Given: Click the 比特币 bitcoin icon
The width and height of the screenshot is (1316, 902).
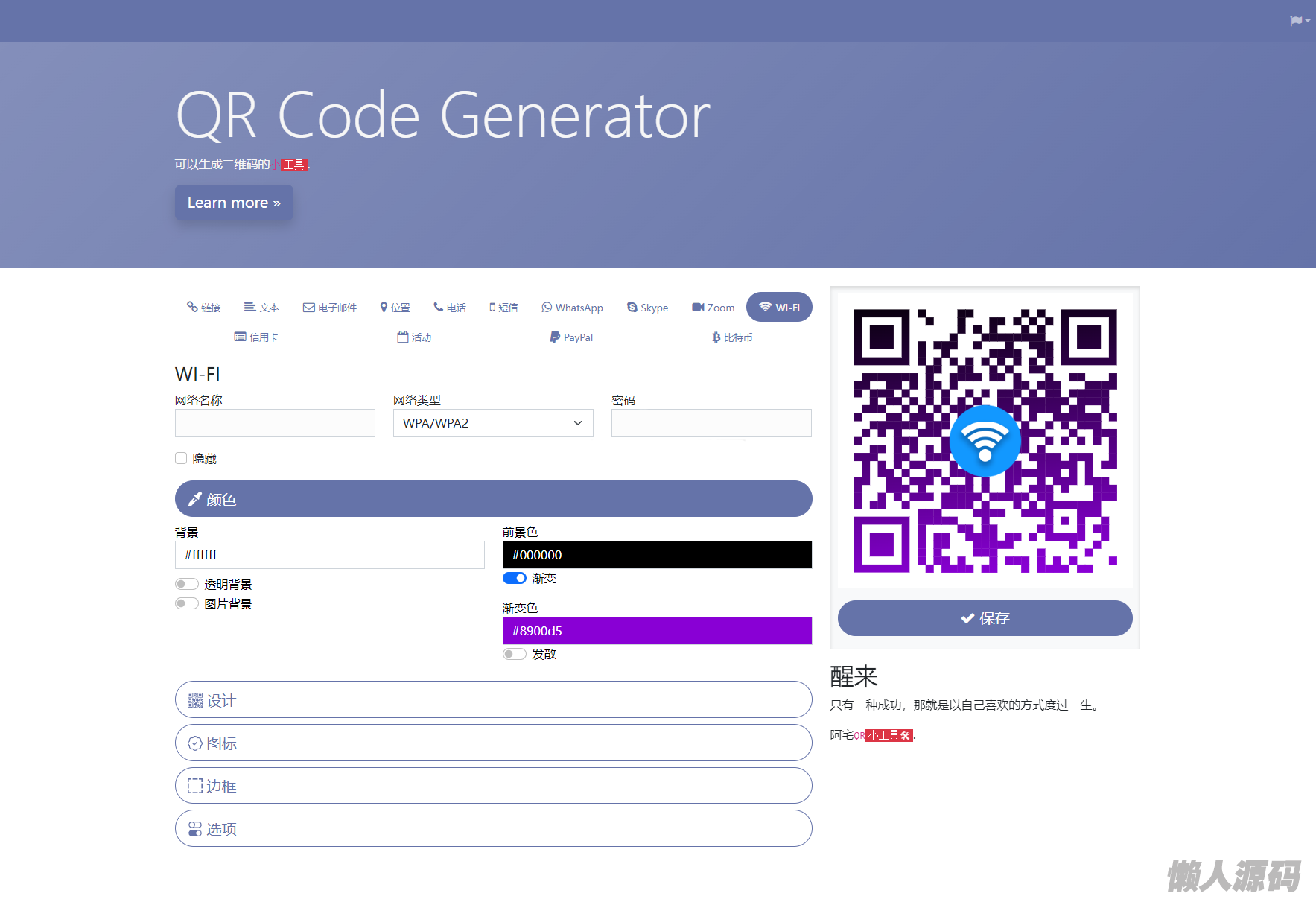Looking at the screenshot, I should point(716,337).
